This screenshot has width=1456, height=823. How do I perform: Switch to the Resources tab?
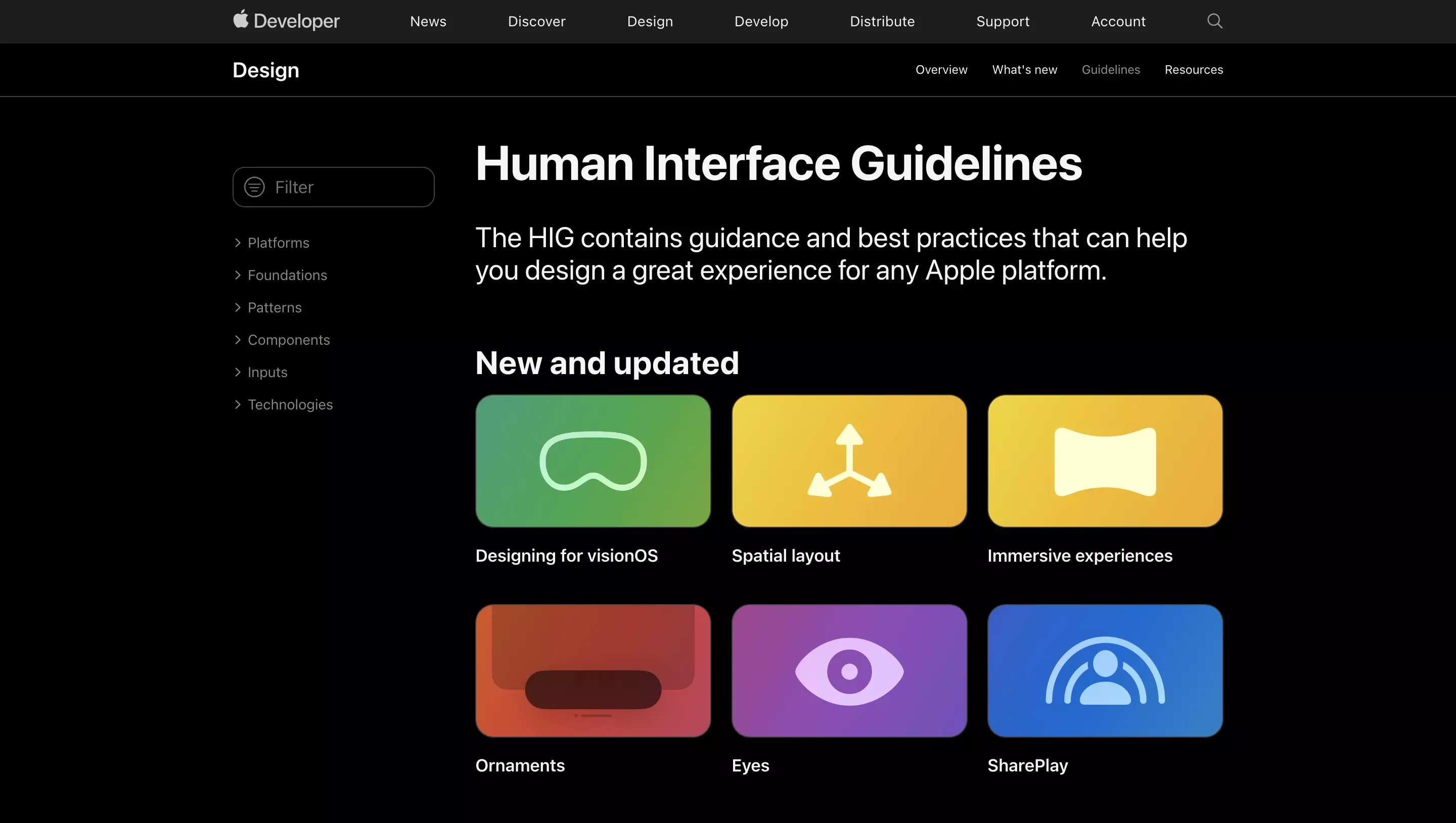tap(1194, 70)
